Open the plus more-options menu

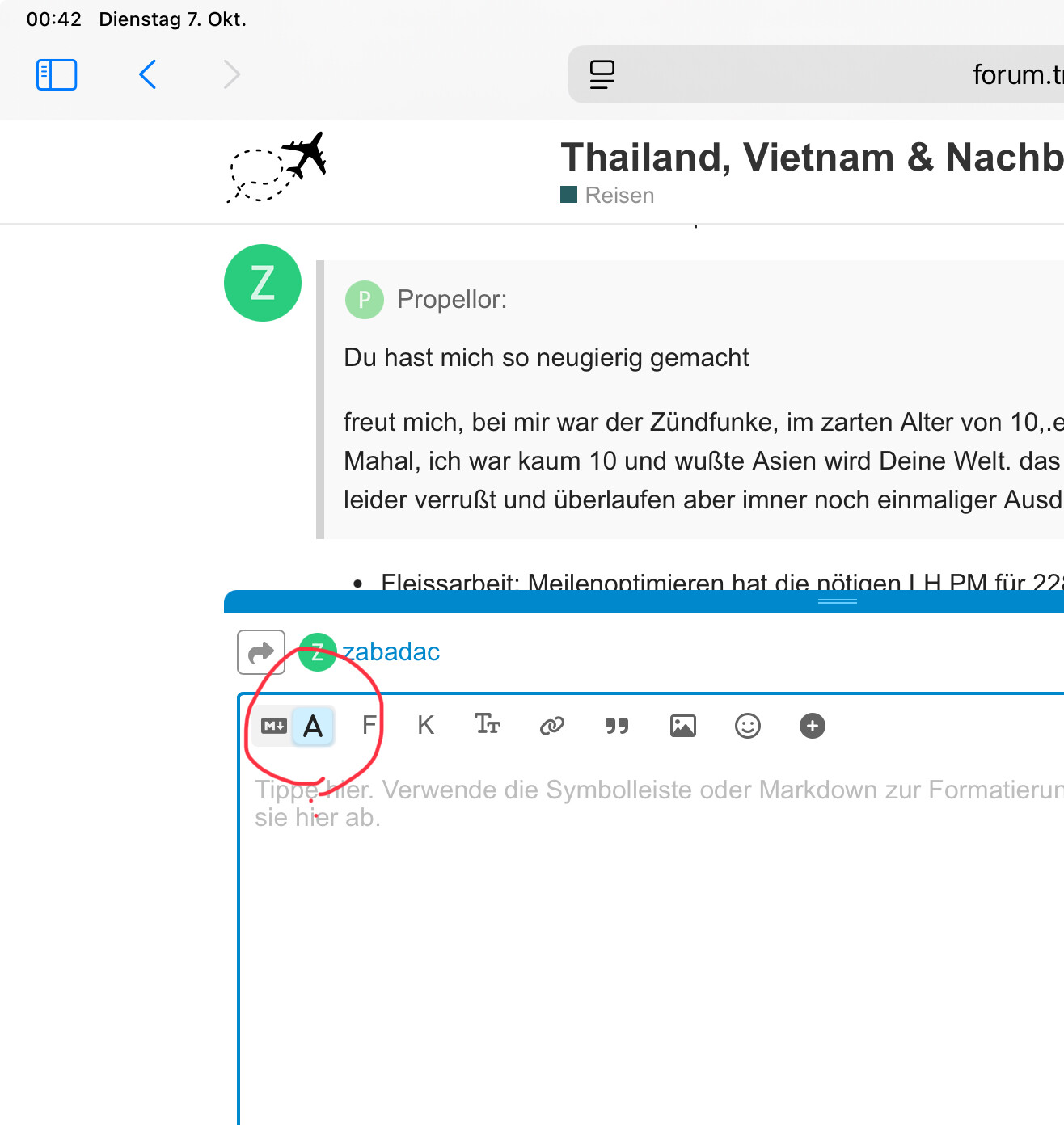coord(813,726)
